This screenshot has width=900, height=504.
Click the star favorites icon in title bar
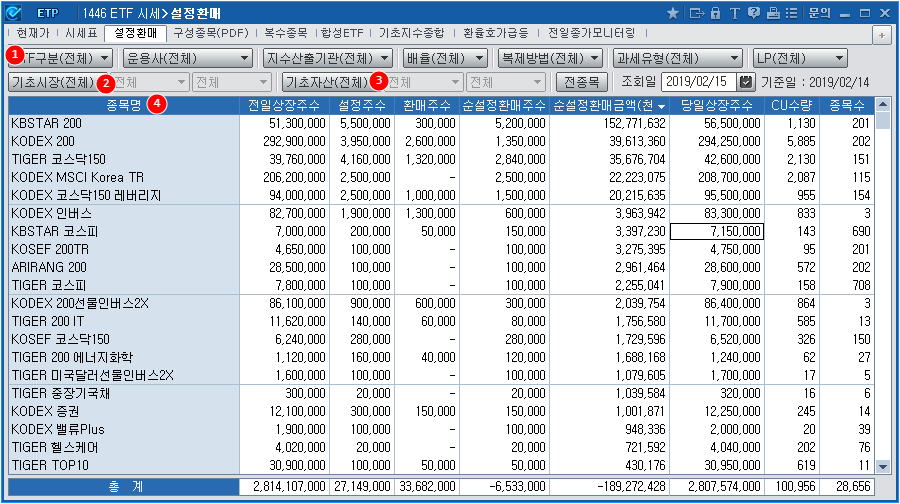tap(672, 13)
